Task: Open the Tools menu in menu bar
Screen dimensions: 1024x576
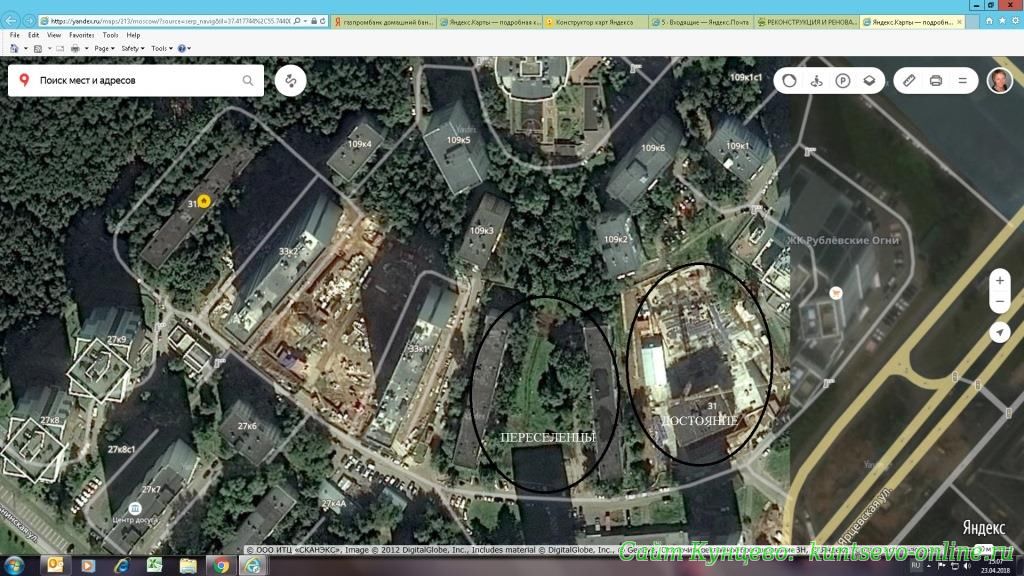Action: click(x=110, y=35)
